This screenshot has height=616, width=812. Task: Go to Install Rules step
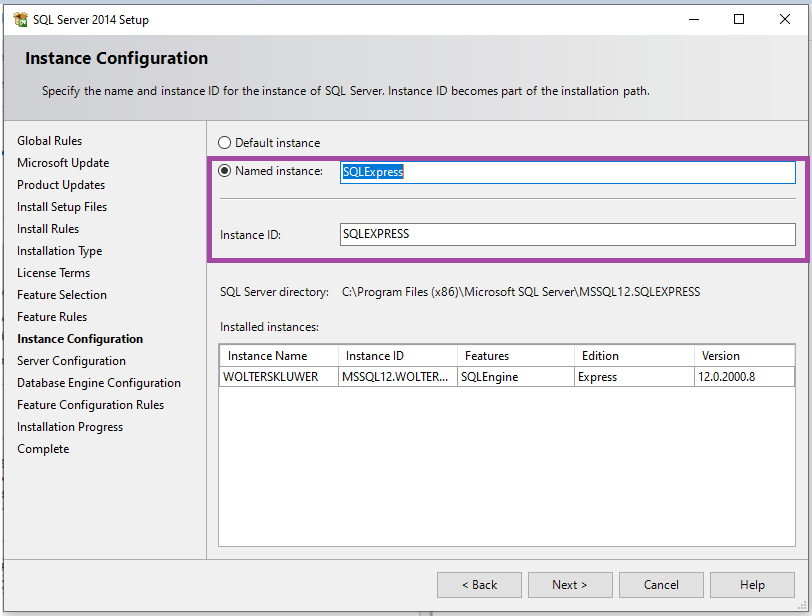pos(48,229)
